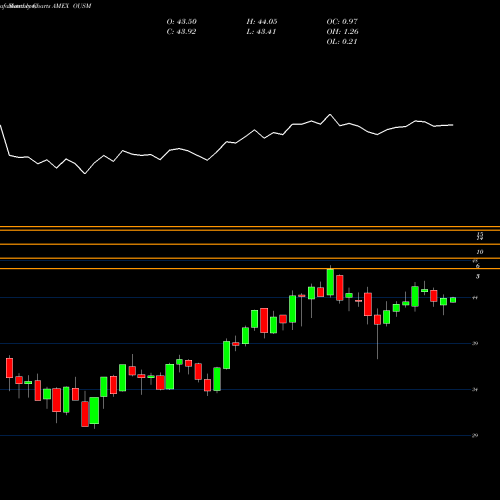Click the 34 price axis label
The image size is (500, 500).
(475, 389)
